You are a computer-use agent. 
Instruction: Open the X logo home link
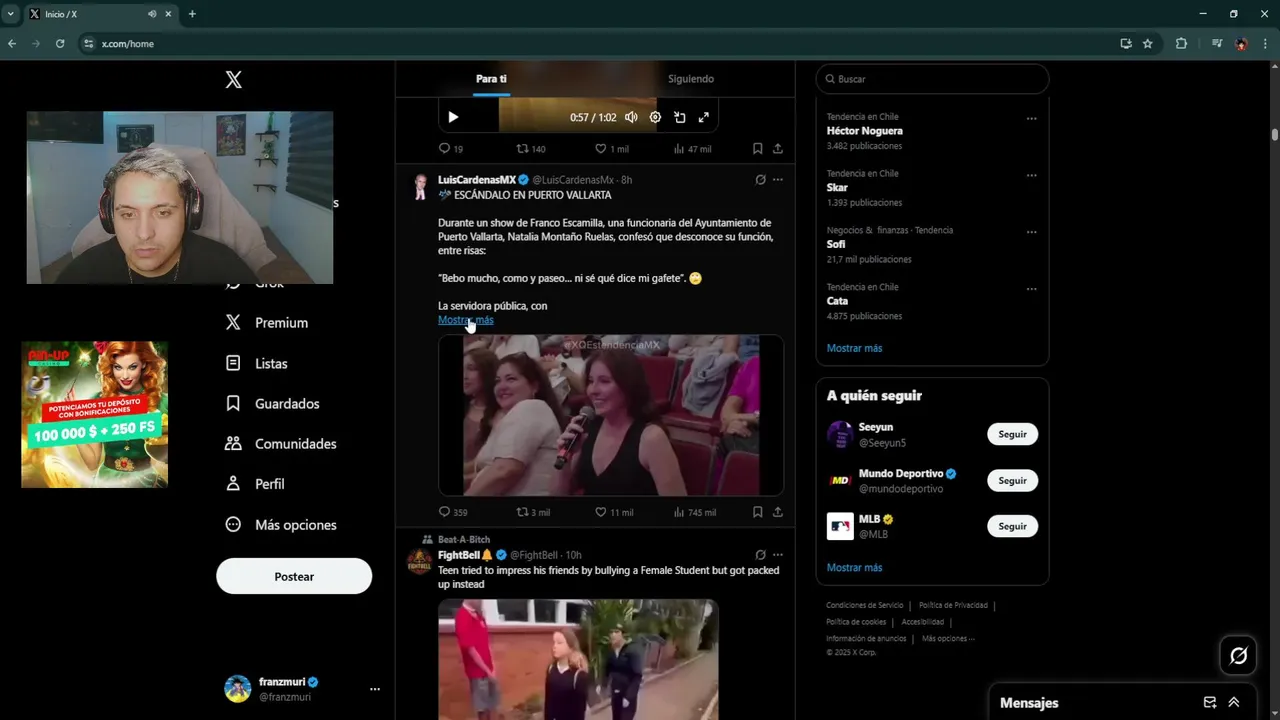(x=233, y=80)
